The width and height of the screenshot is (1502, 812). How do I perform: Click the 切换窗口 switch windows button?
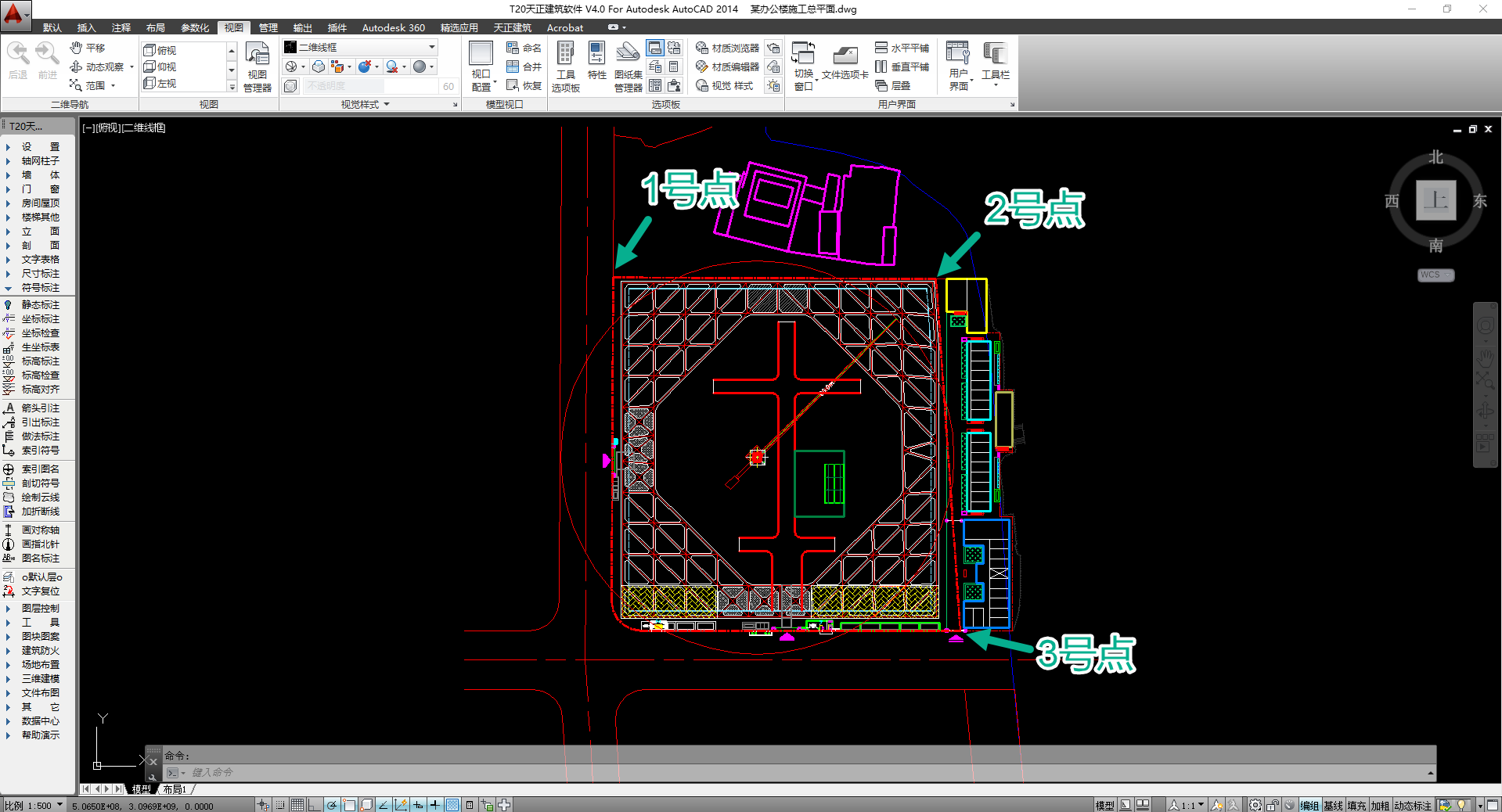804,66
